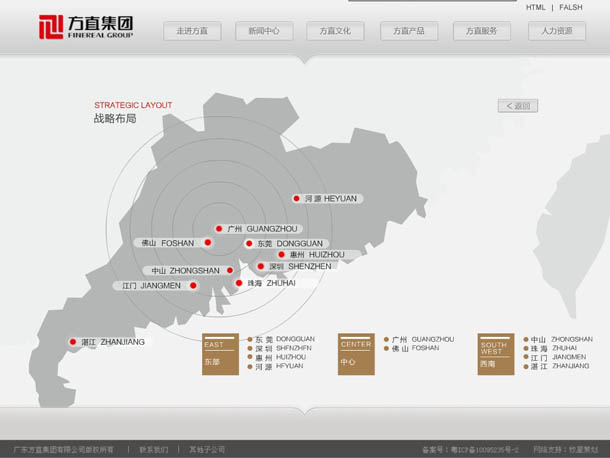Select the red dot at 深圳 SHENZHEN
The width and height of the screenshot is (610, 458).
(x=261, y=267)
